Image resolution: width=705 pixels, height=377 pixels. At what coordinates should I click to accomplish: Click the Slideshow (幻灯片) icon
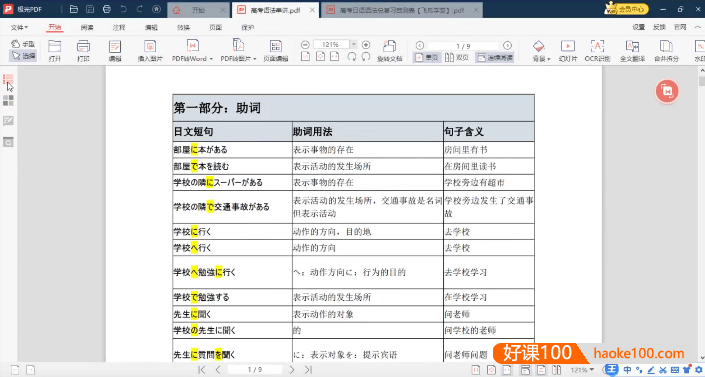[x=568, y=50]
